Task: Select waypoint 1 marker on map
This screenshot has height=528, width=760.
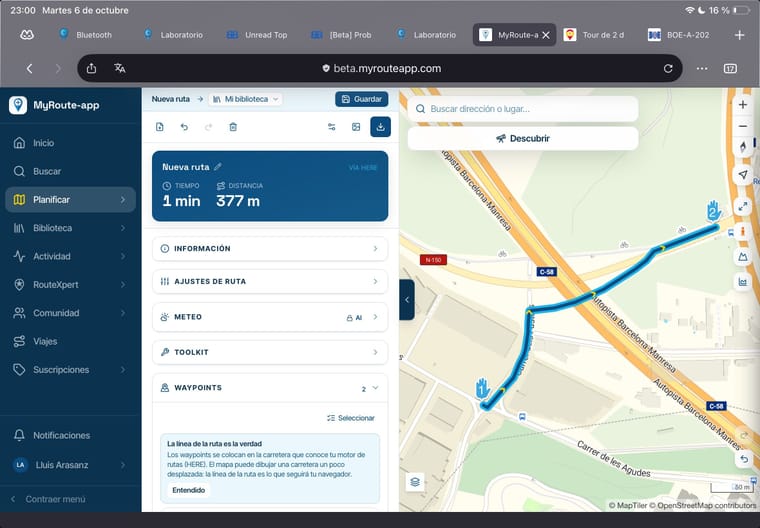Action: (482, 389)
